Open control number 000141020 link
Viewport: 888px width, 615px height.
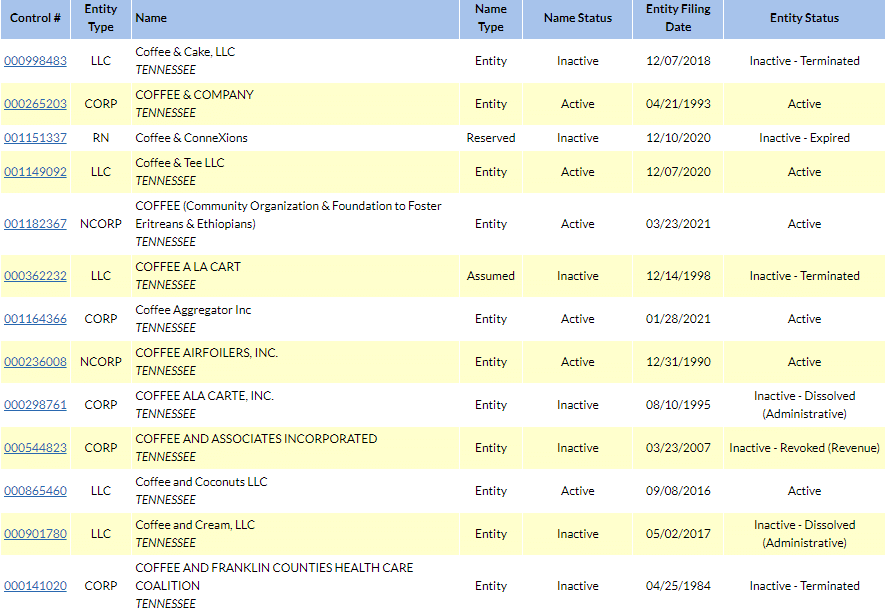[35, 586]
